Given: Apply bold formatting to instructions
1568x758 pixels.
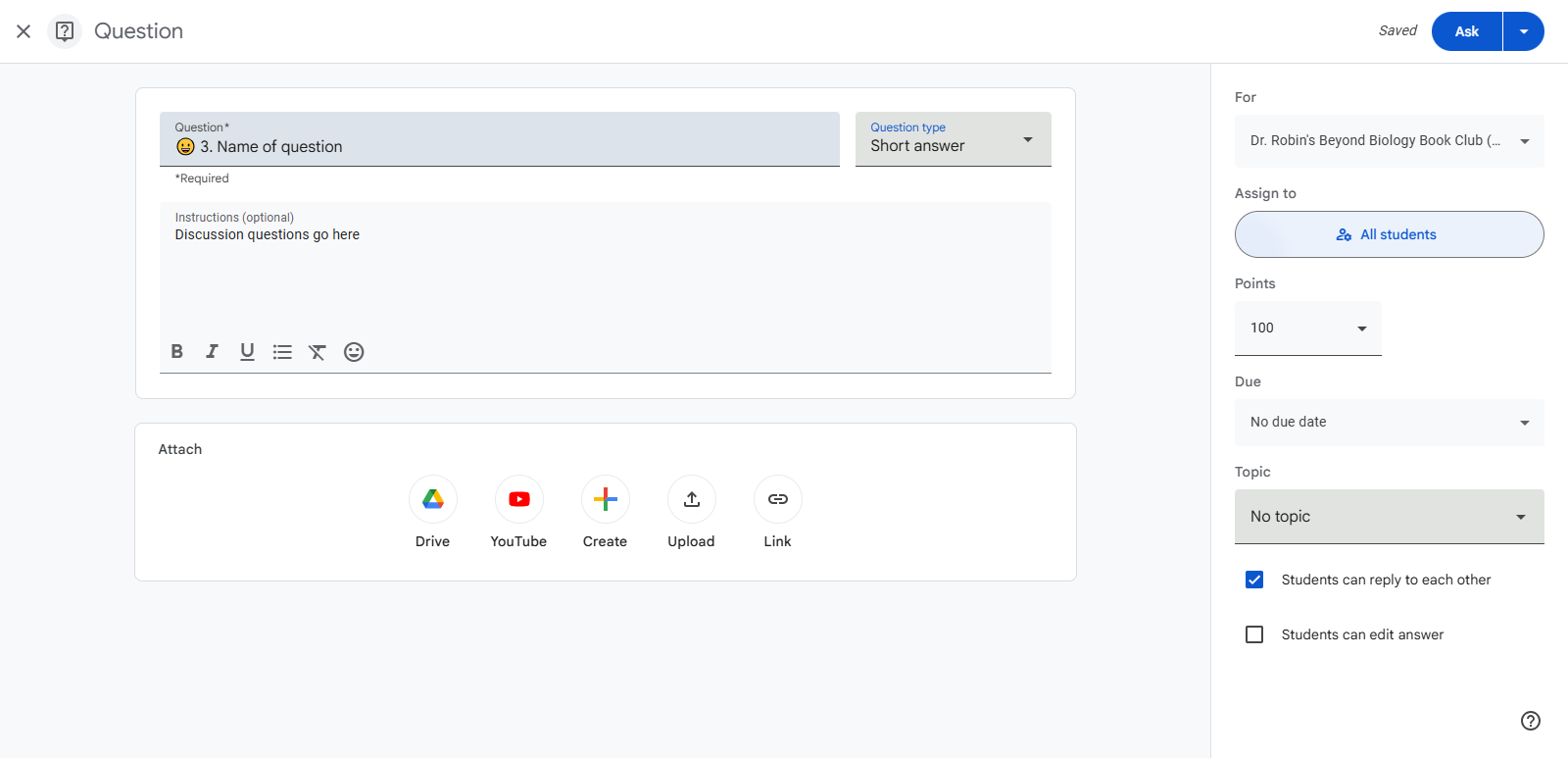Looking at the screenshot, I should point(177,351).
